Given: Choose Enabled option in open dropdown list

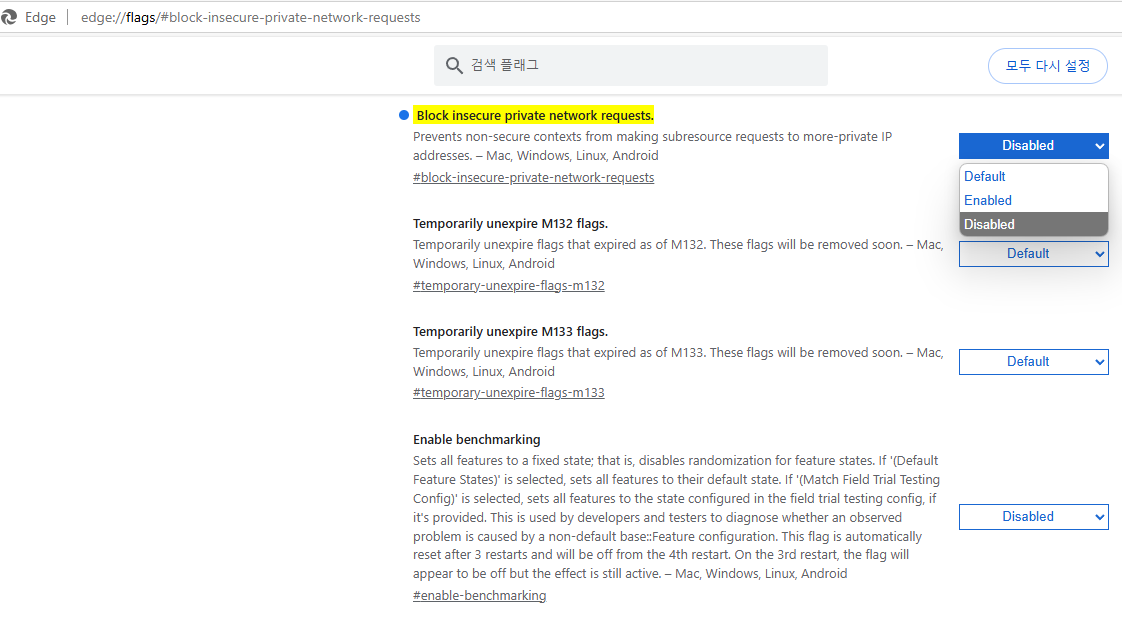Looking at the screenshot, I should [1033, 200].
